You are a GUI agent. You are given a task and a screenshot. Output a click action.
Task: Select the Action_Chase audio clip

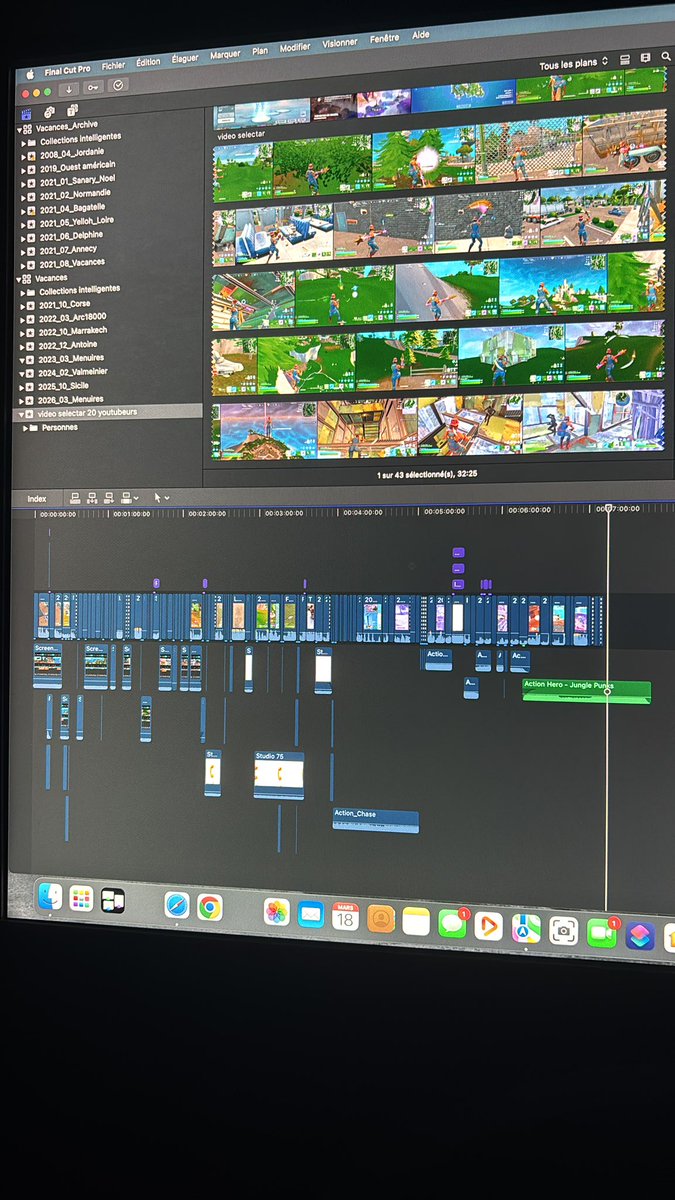[x=375, y=820]
